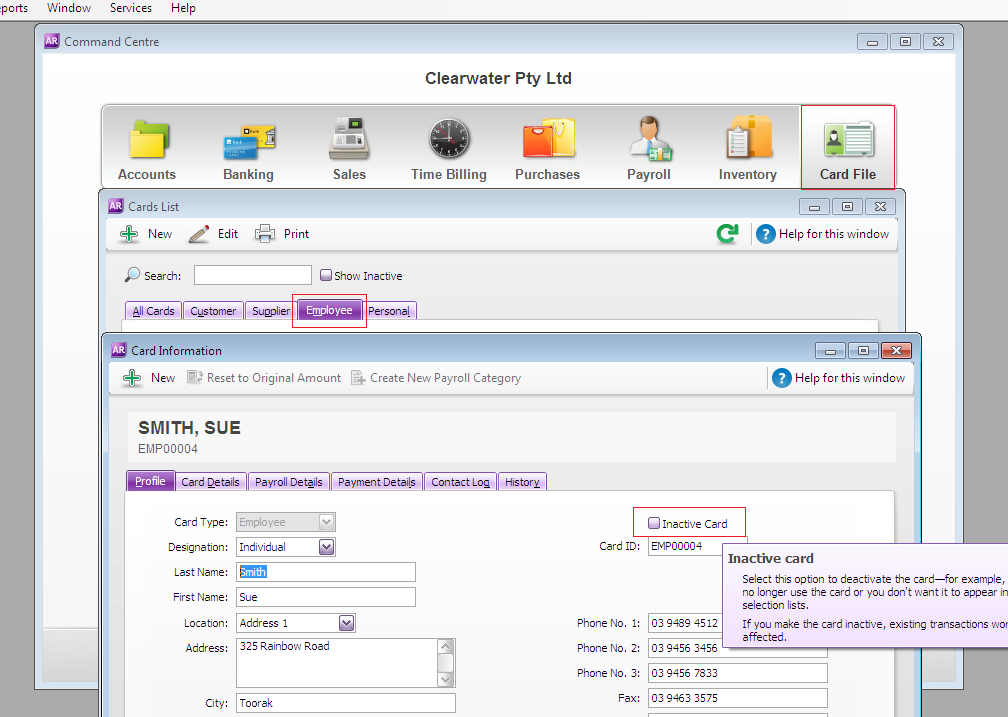Open the Location Address 1 dropdown
The height and width of the screenshot is (717, 1008).
(346, 622)
